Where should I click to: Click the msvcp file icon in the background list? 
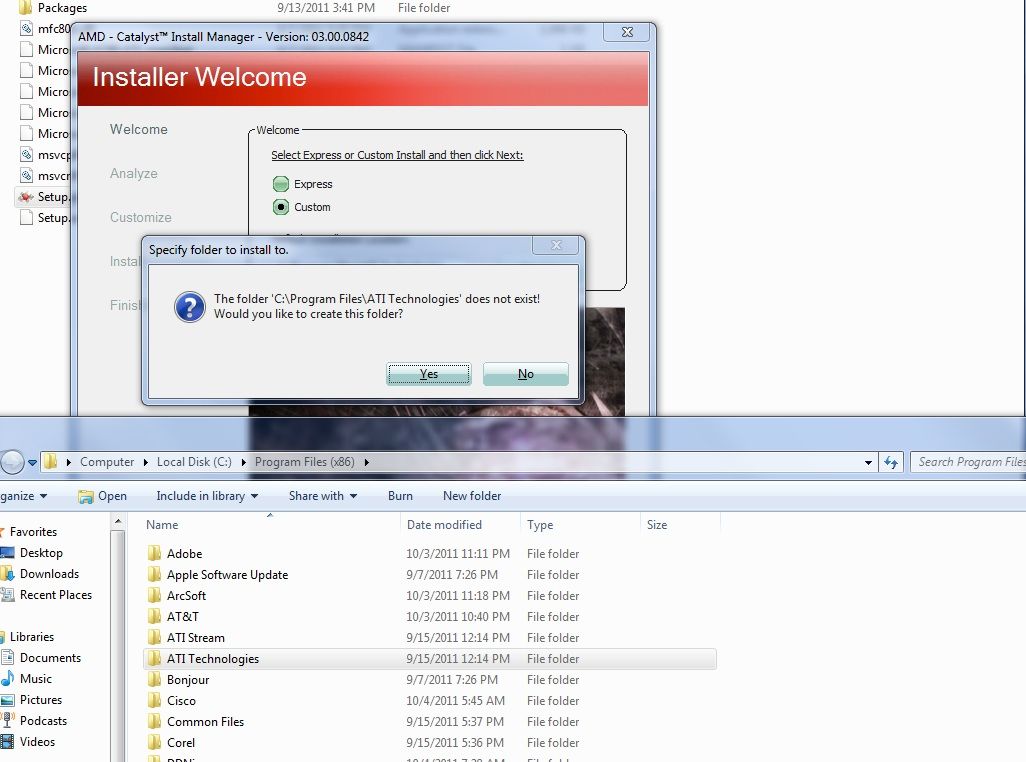coord(26,155)
